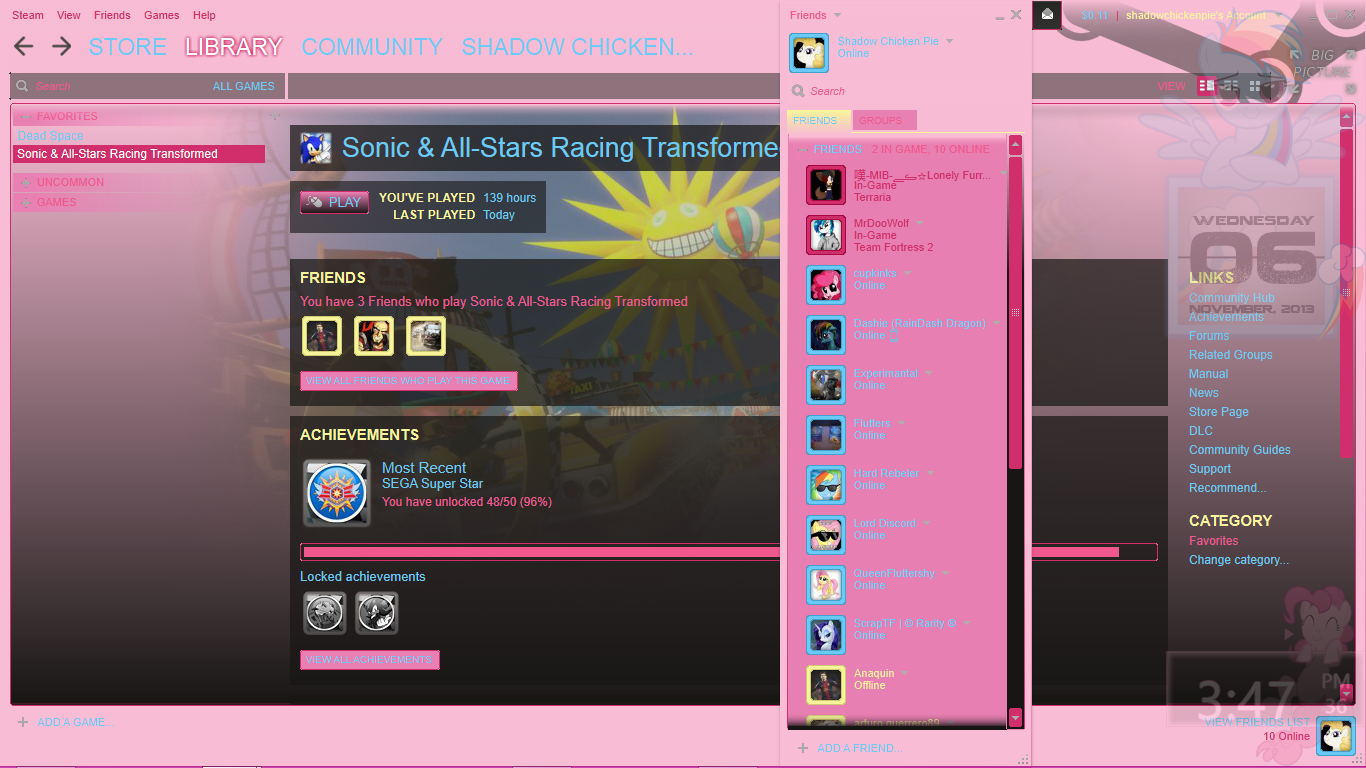
Task: Go forward with the right arrow button
Action: (62, 46)
